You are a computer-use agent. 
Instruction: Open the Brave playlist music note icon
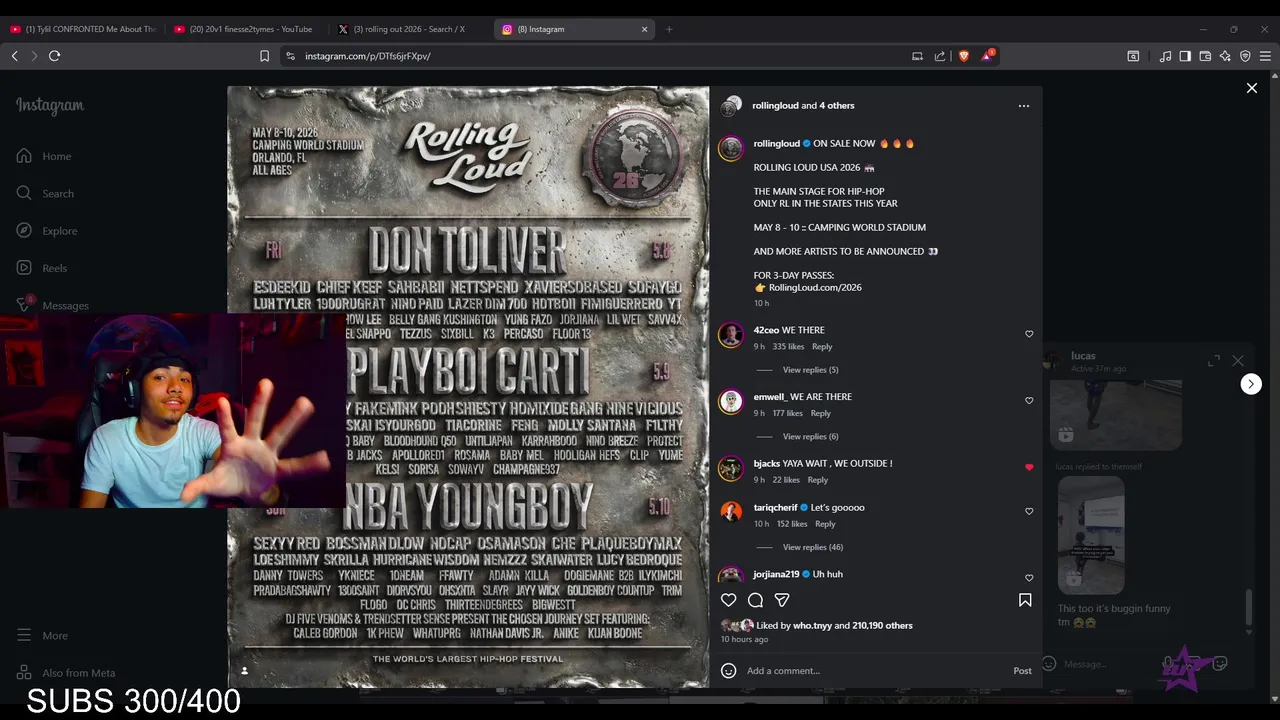tap(1165, 56)
